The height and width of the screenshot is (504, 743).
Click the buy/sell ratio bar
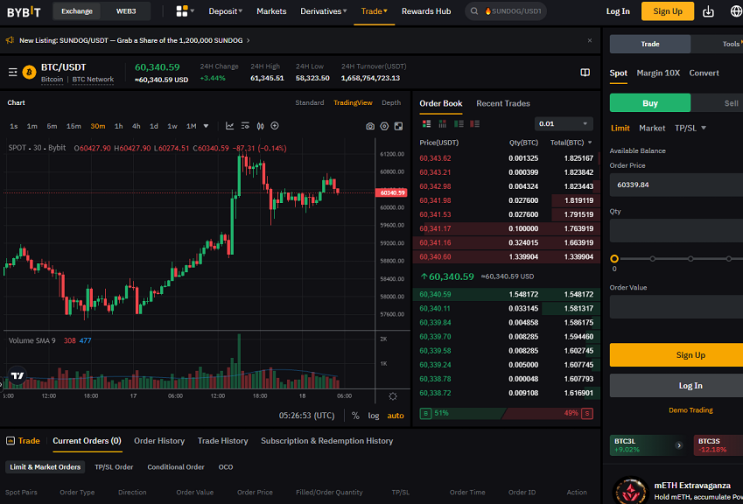(506, 414)
